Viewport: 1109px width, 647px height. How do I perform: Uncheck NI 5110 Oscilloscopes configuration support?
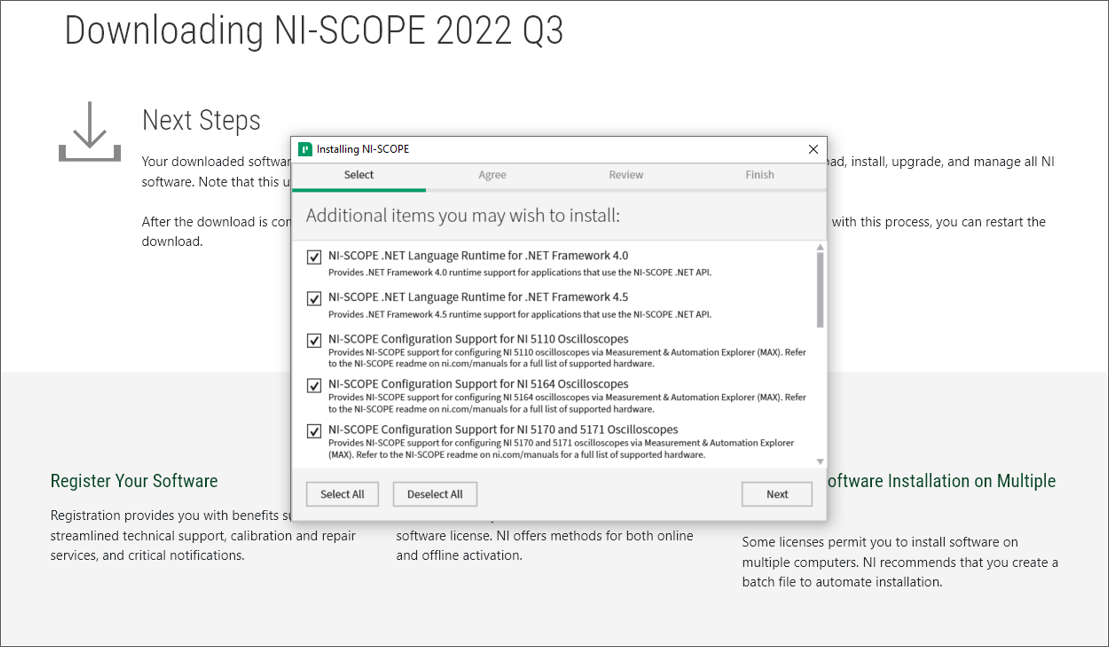point(314,341)
